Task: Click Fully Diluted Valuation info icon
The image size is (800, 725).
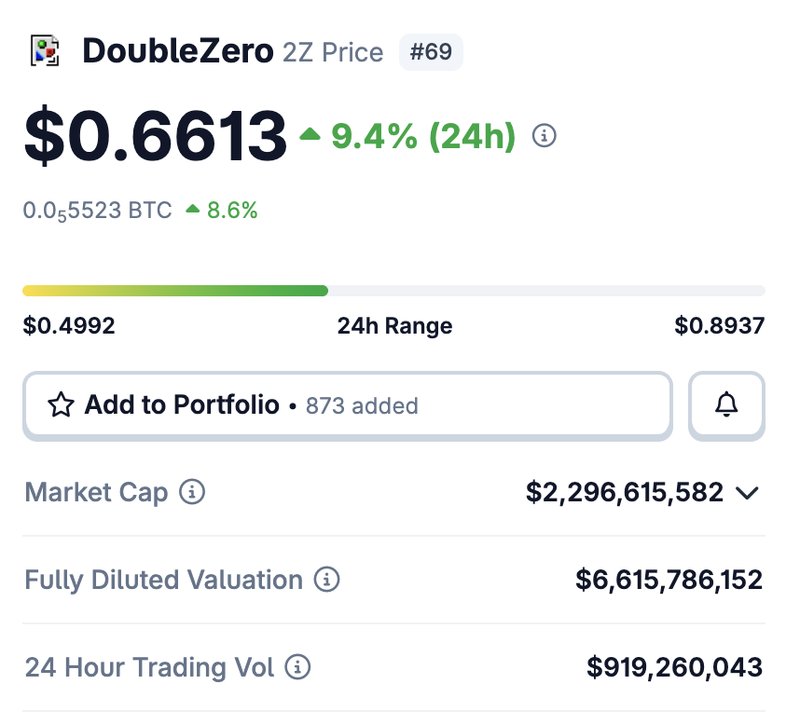Action: (x=326, y=579)
